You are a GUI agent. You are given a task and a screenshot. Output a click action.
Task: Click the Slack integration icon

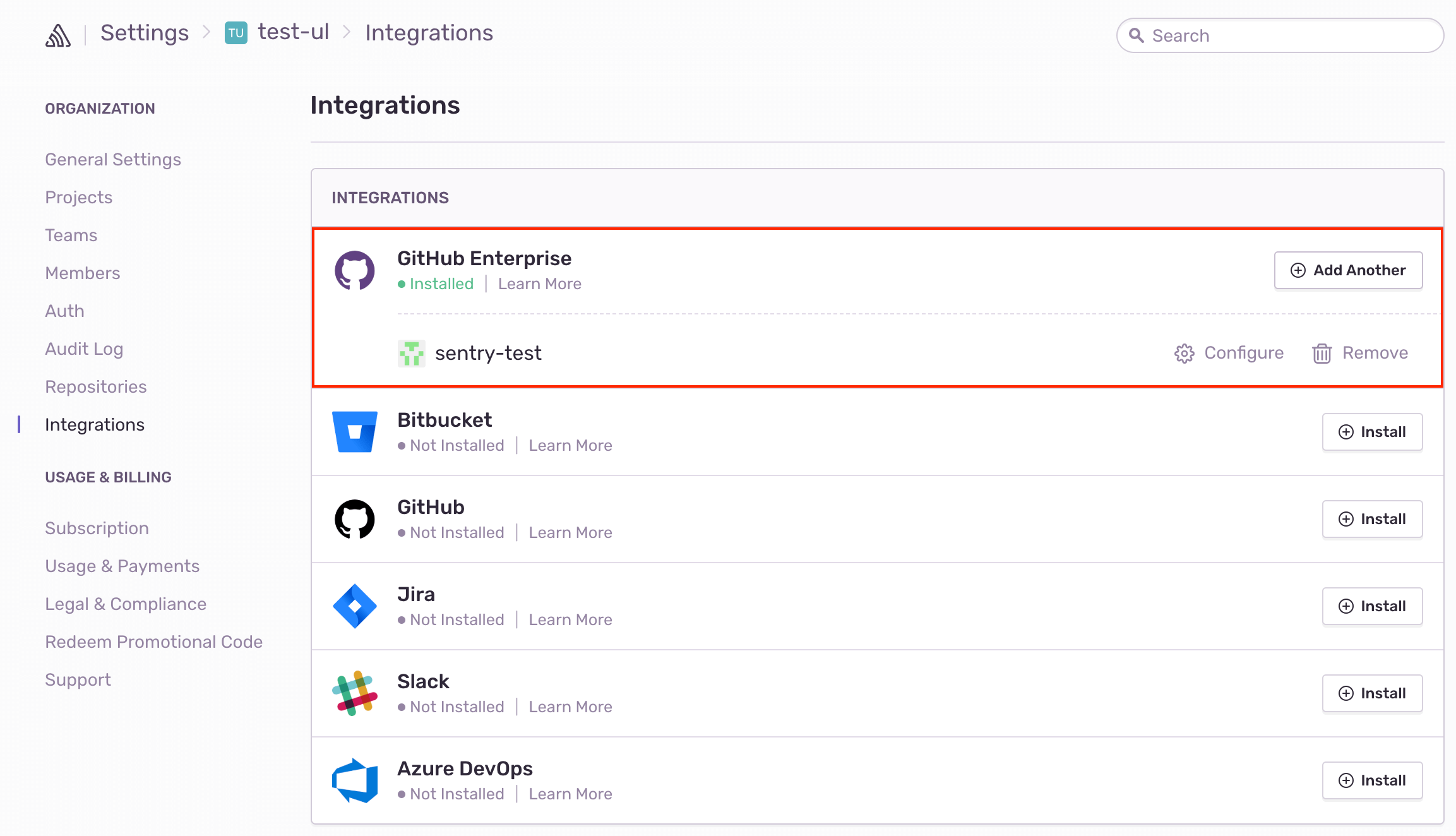[x=354, y=693]
